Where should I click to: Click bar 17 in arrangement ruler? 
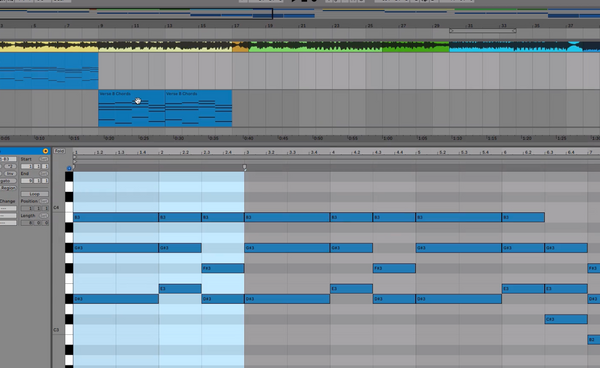tap(236, 26)
